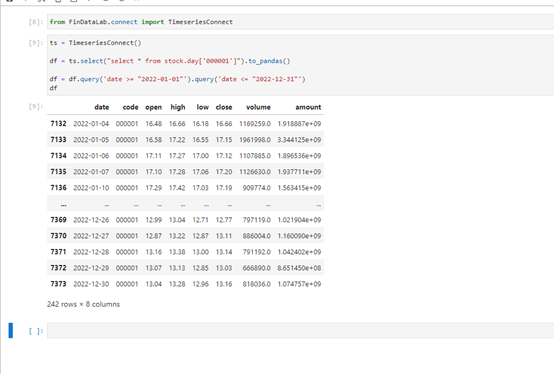Image resolution: width=554 pixels, height=374 pixels.
Task: Click the date cell 2022-12-28
Action: pos(91,252)
